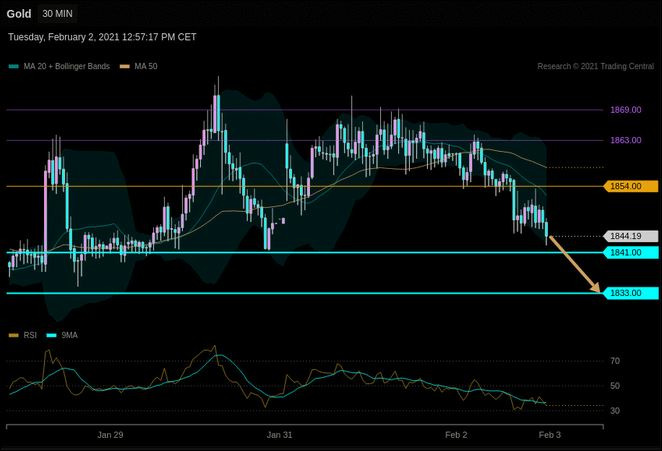This screenshot has height=451, width=662.
Task: Click the Jan 29 date axis label
Action: [110, 435]
